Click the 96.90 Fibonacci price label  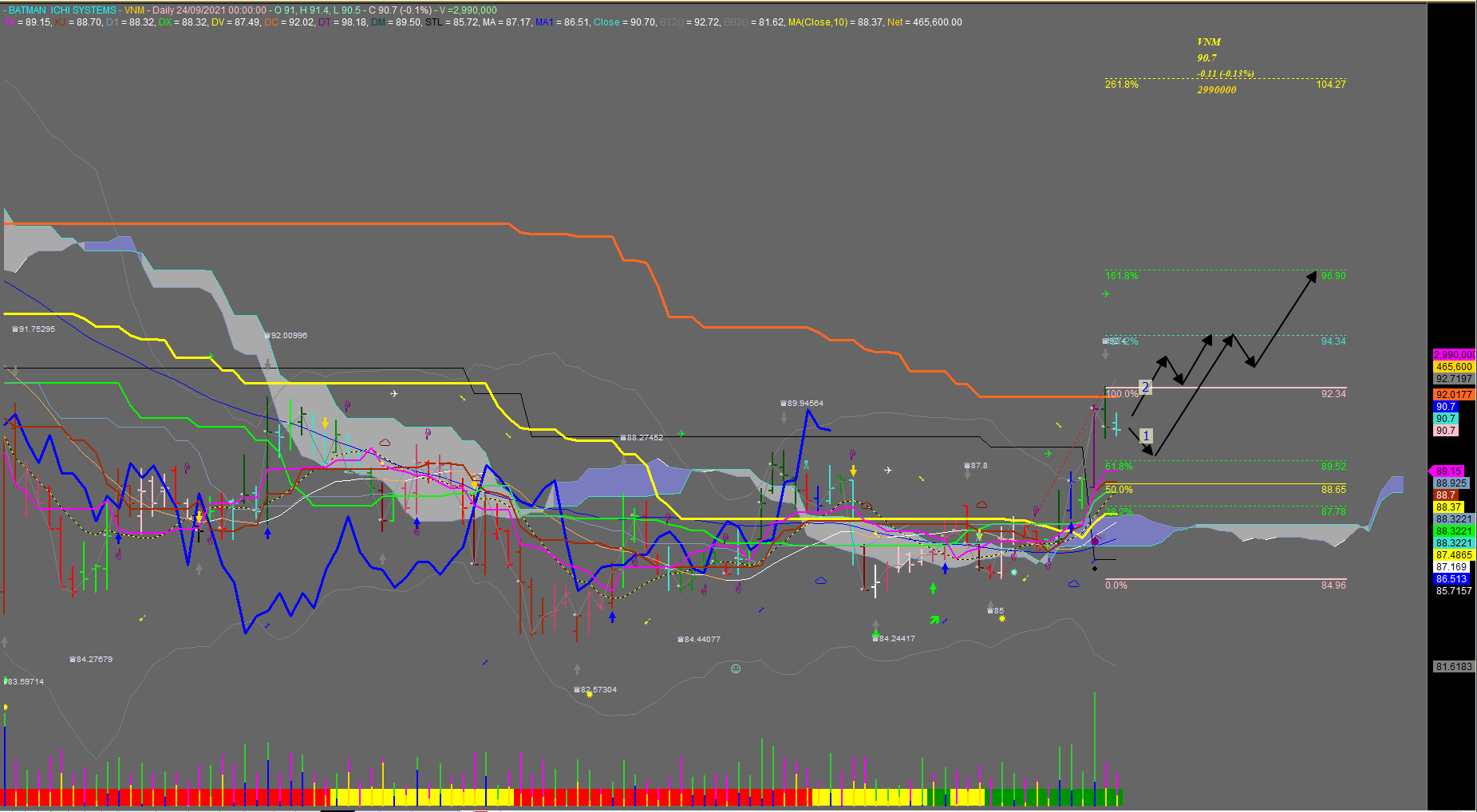[1333, 275]
